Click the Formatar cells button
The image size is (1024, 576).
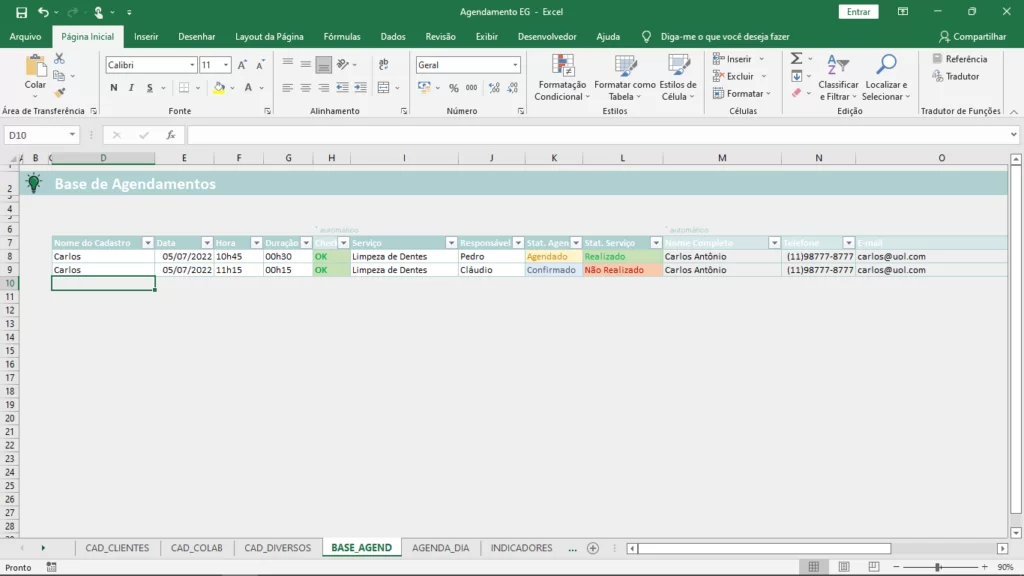(739, 93)
